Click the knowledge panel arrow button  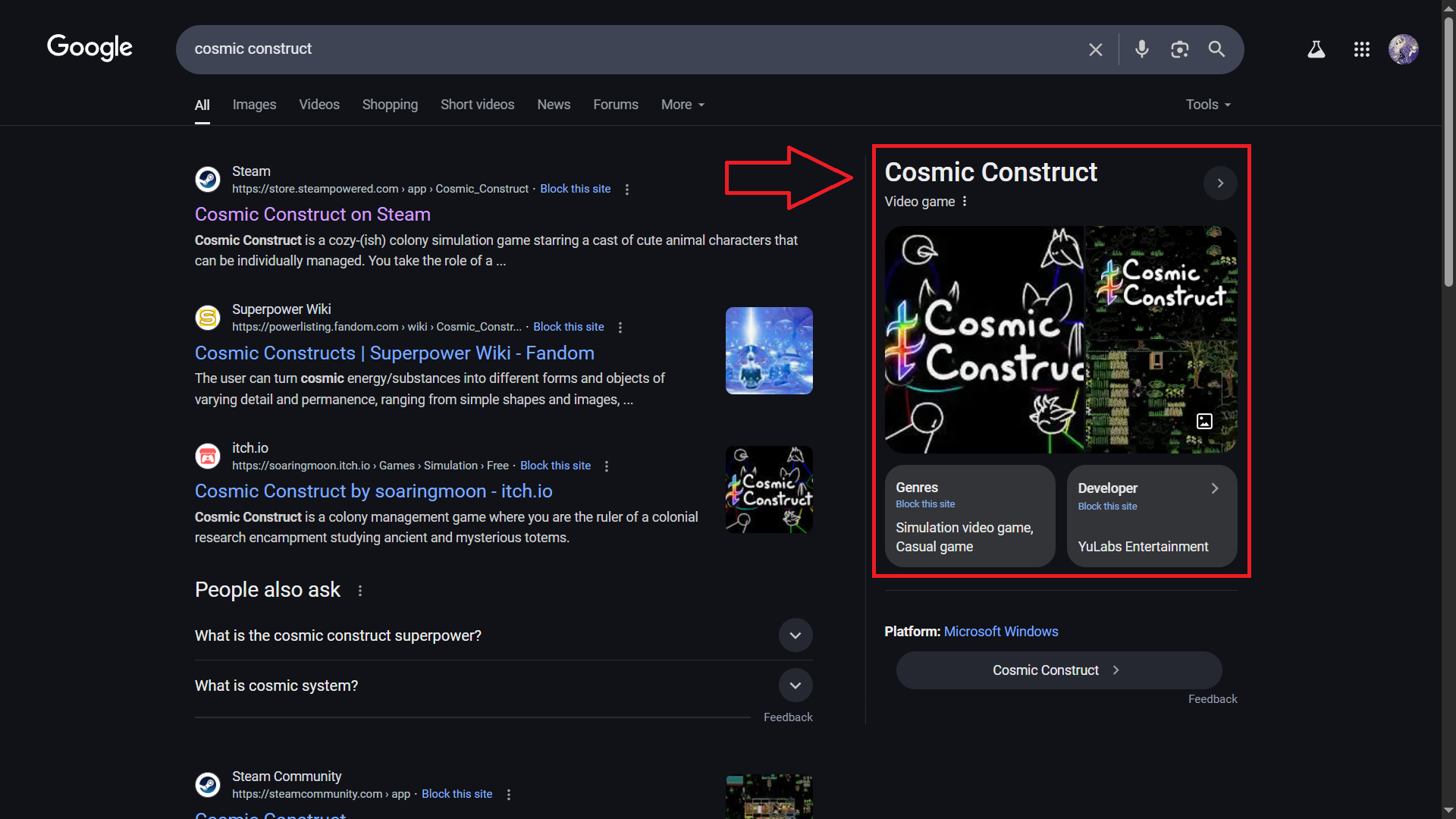[1220, 184]
